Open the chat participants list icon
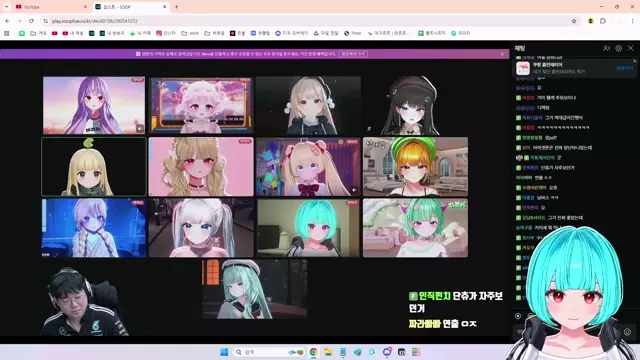The width and height of the screenshot is (640, 360). tap(606, 48)
